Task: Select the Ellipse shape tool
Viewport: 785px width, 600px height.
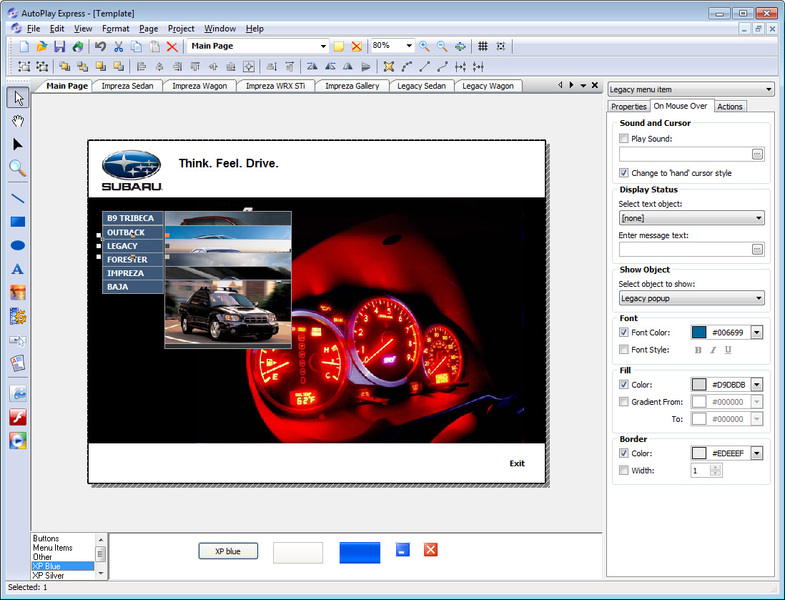Action: tap(18, 245)
